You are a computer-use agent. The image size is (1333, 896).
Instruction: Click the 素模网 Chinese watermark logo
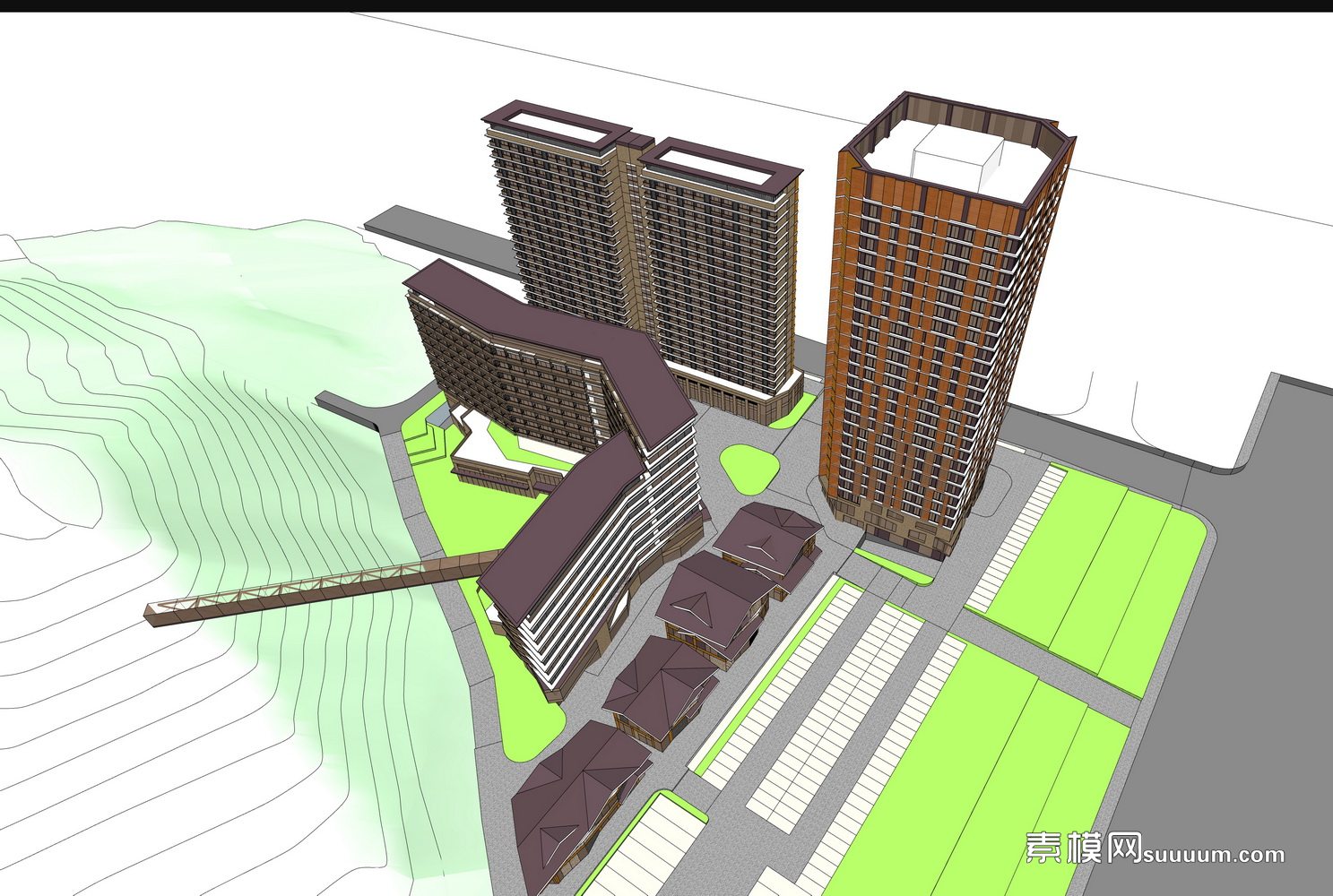1082,847
